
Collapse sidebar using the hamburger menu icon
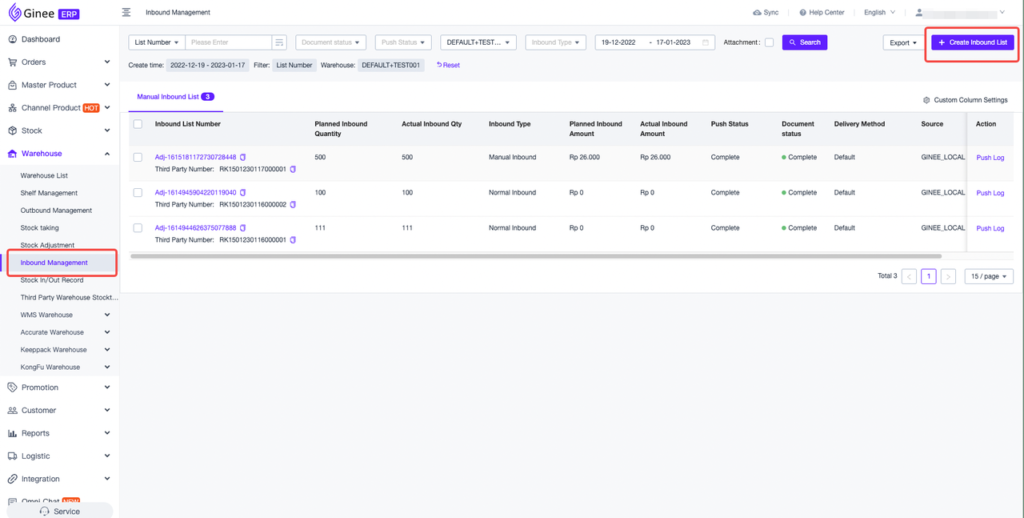coord(126,12)
